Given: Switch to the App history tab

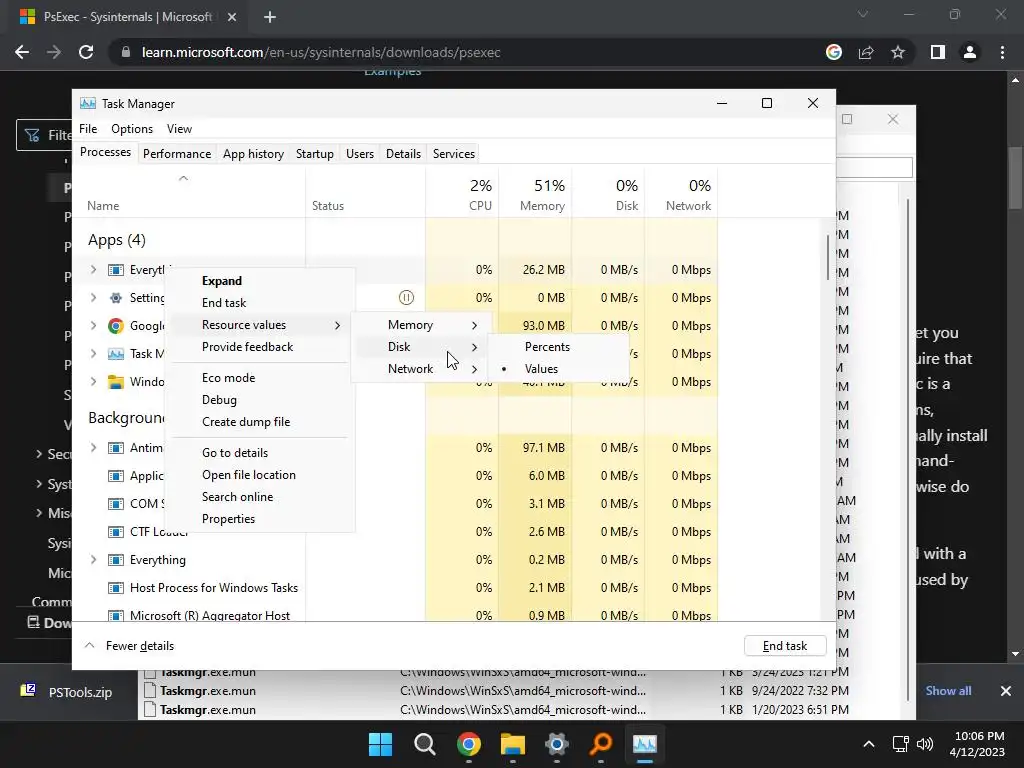Looking at the screenshot, I should click(x=253, y=154).
